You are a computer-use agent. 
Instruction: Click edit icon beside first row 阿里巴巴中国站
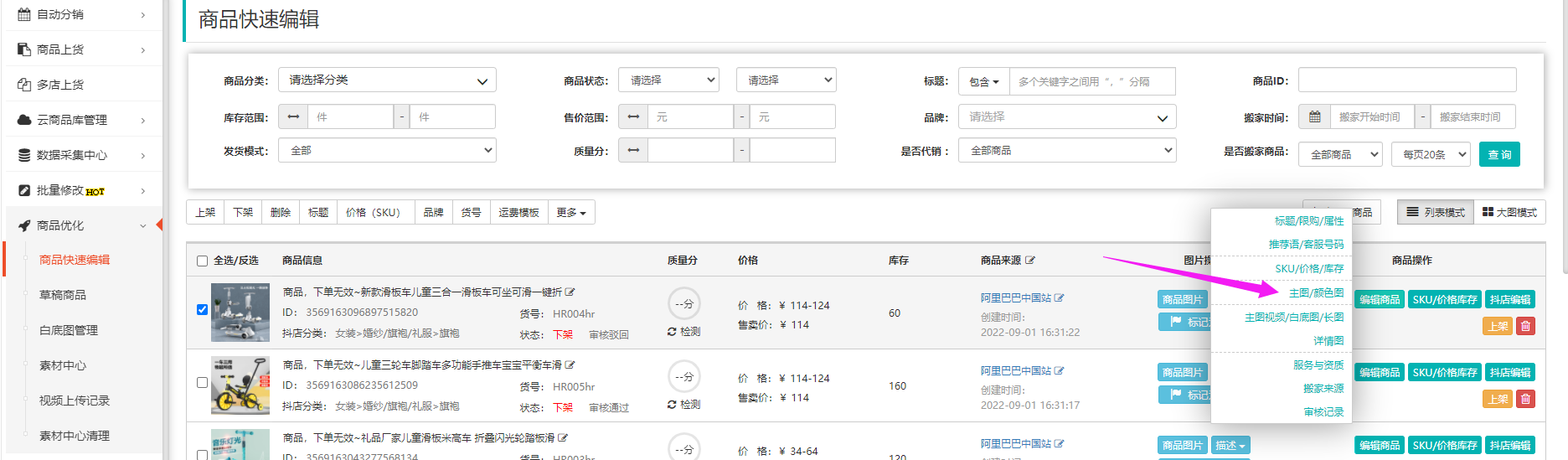tap(1060, 298)
